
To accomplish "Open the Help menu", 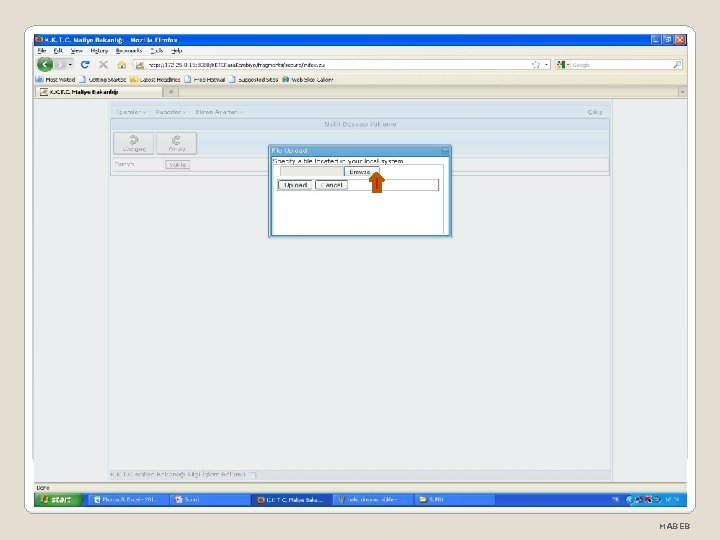I will (177, 51).
